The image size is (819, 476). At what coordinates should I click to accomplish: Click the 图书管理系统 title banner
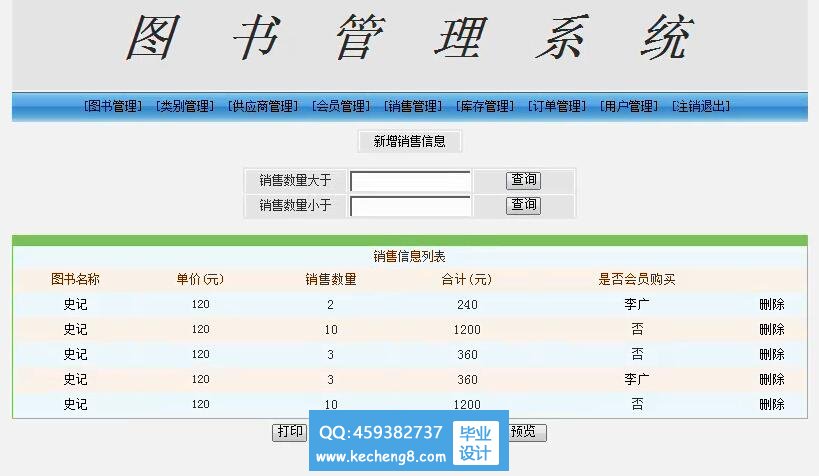[410, 38]
